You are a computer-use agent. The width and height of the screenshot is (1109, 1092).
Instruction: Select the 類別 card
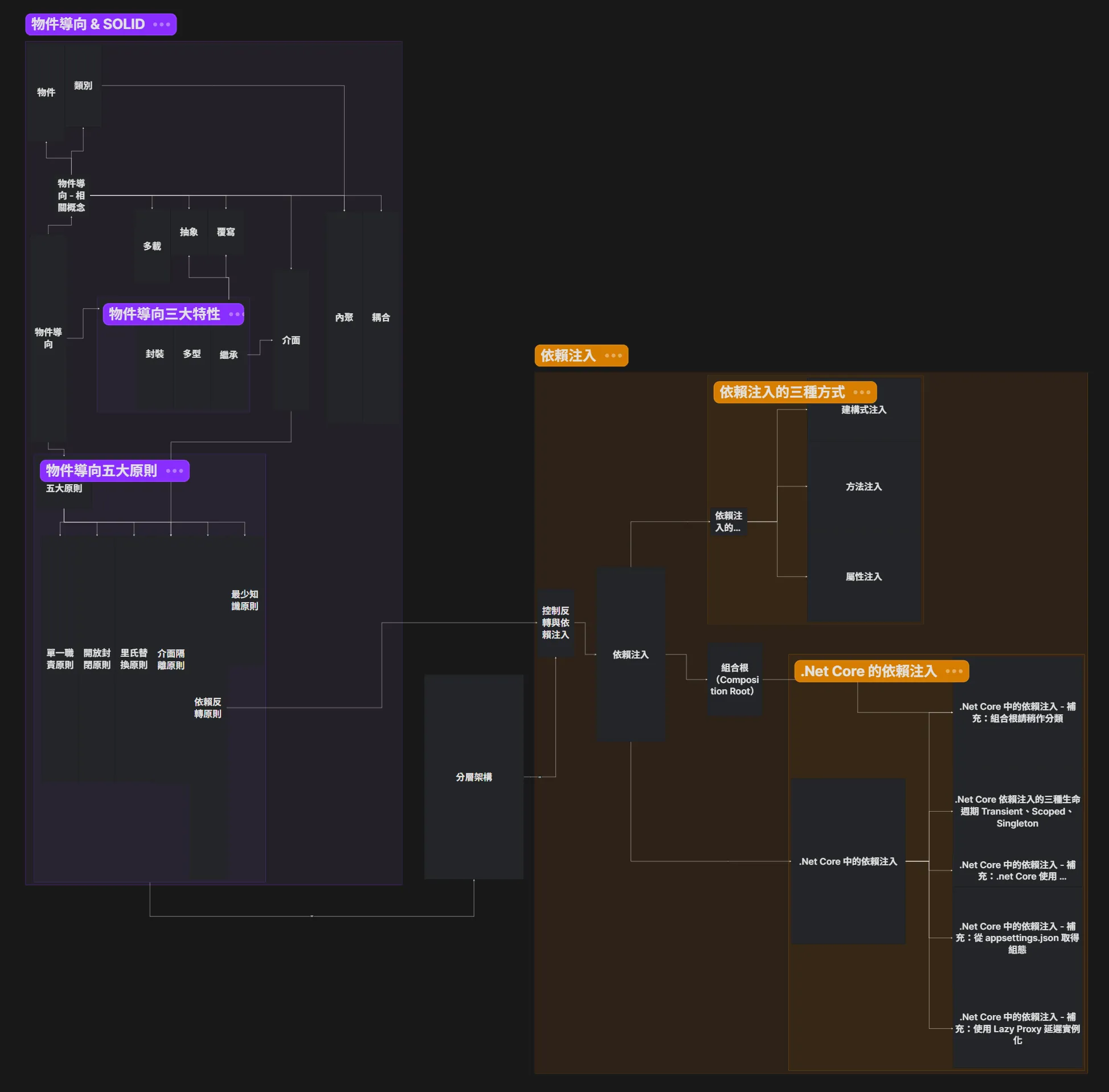(x=83, y=85)
